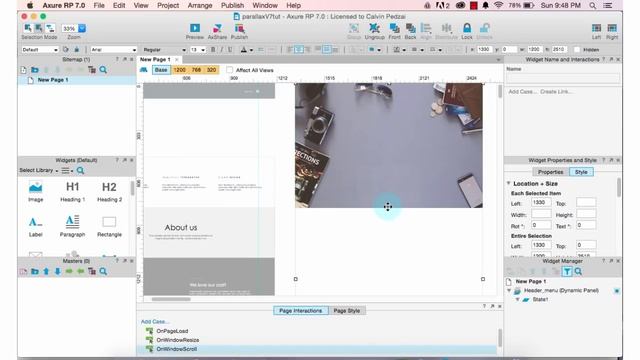Click the widget Name input field
The height and width of the screenshot is (360, 640).
point(563,78)
